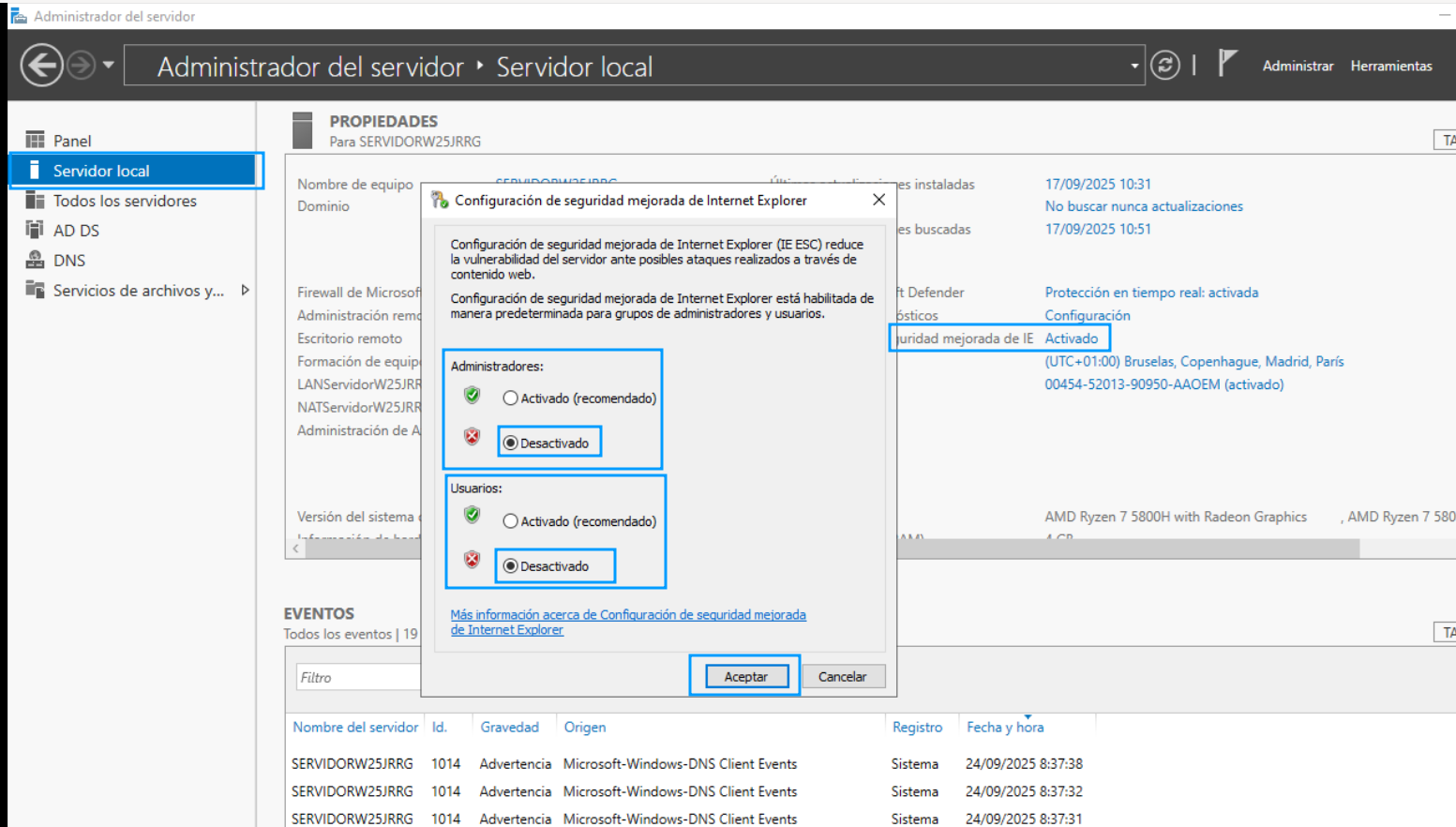Screen dimensions: 1456x827
Task: Expand the breadcrumb address dropdown
Action: [1134, 66]
